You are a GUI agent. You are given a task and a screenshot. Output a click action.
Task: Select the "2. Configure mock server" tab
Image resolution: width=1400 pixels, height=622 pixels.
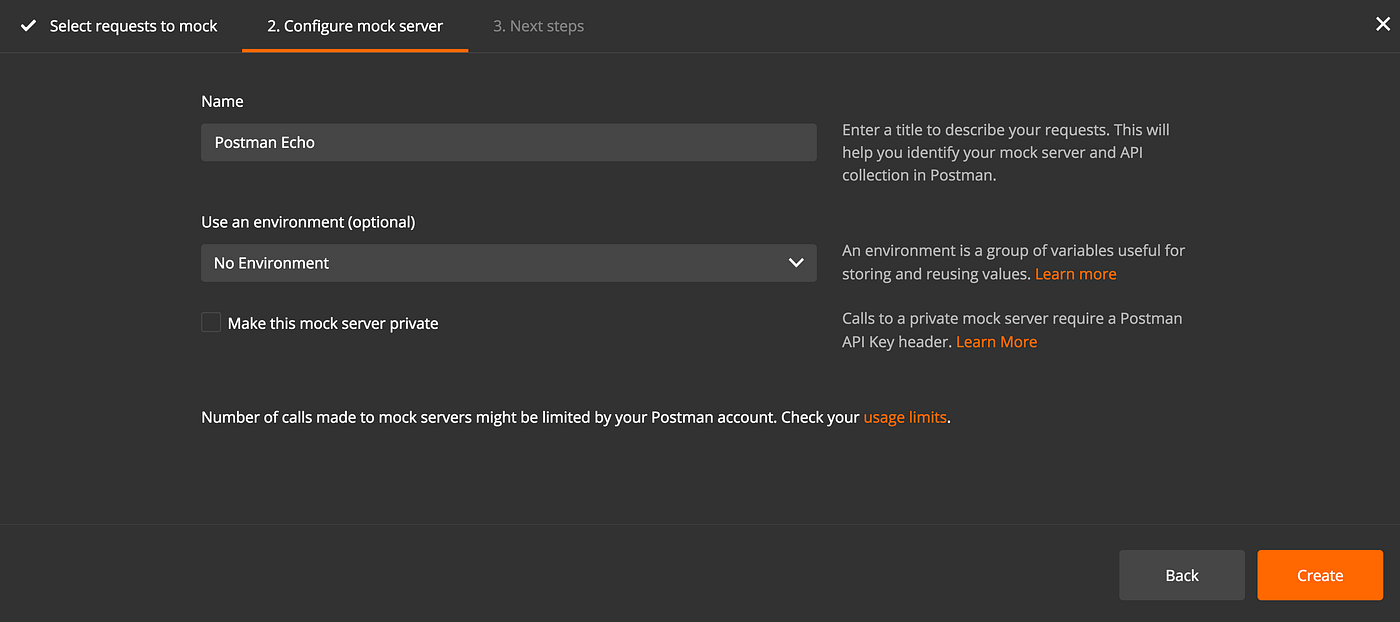355,26
